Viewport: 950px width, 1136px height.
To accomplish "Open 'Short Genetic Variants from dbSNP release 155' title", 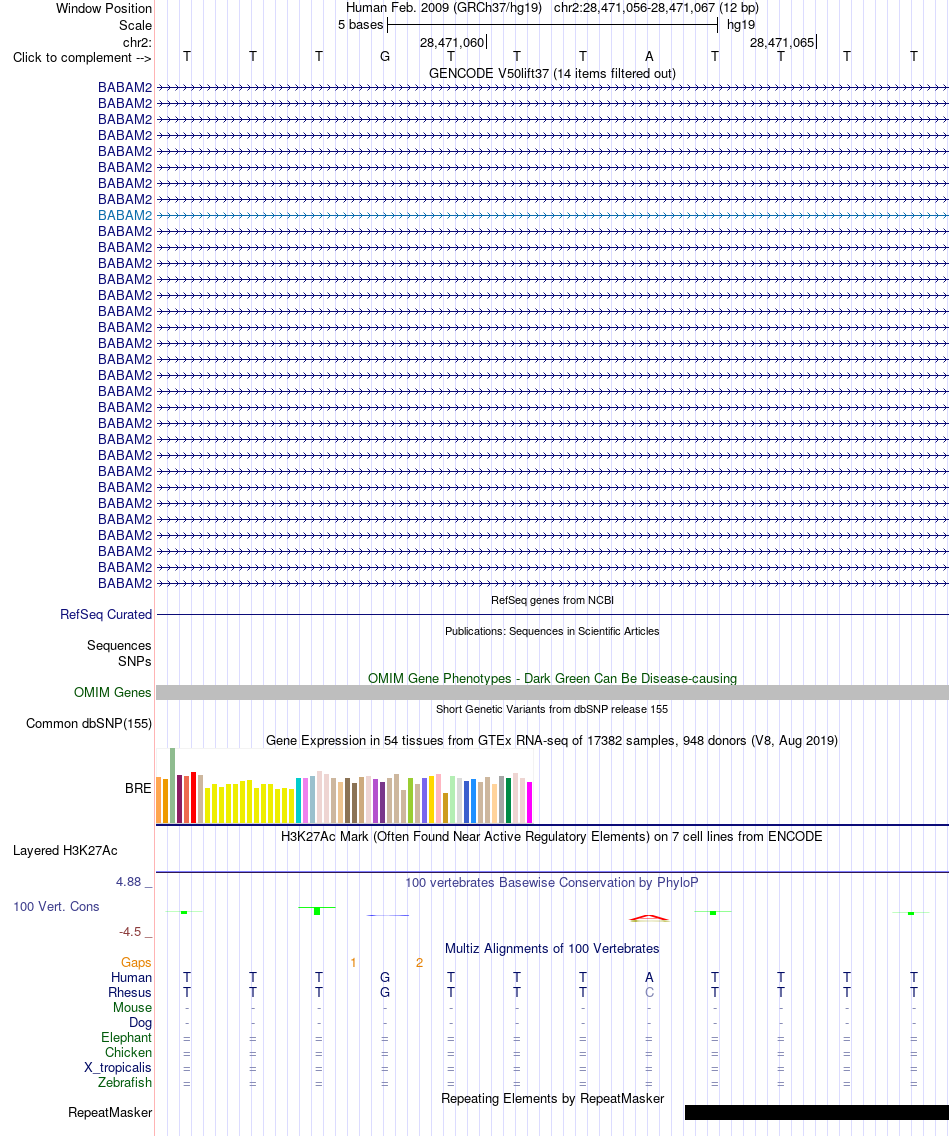I will [552, 709].
